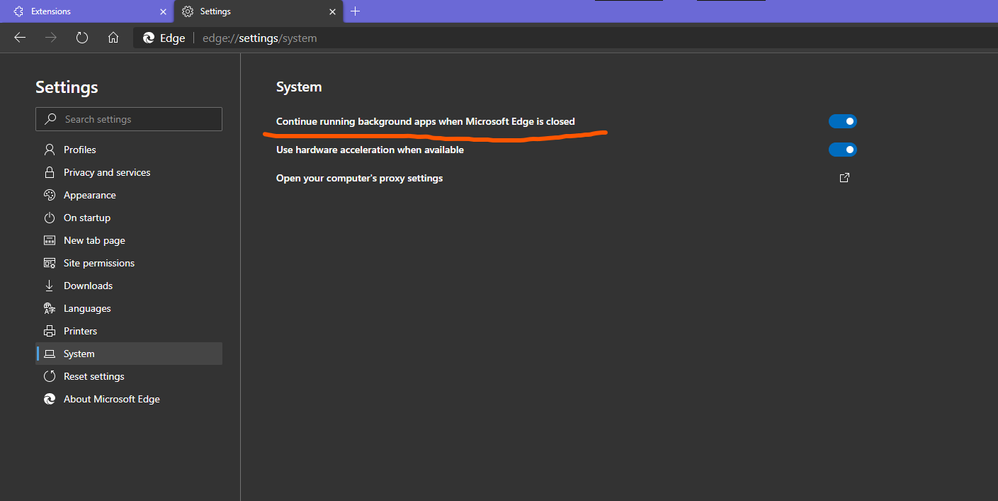Viewport: 998px width, 501px height.
Task: Open Languages settings
Action: pos(129,308)
